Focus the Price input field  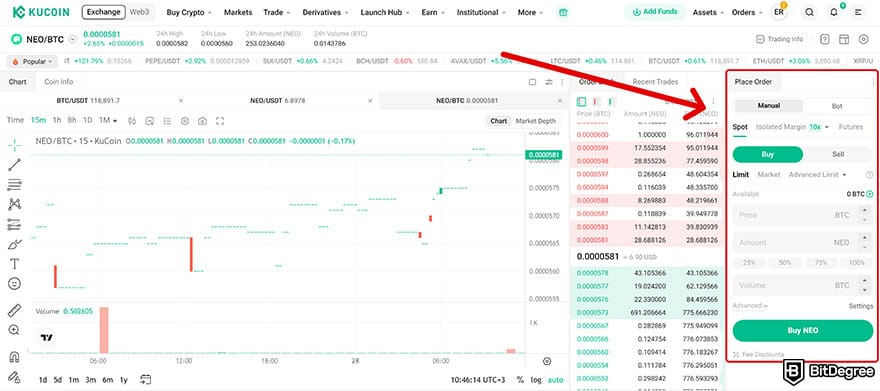[803, 215]
